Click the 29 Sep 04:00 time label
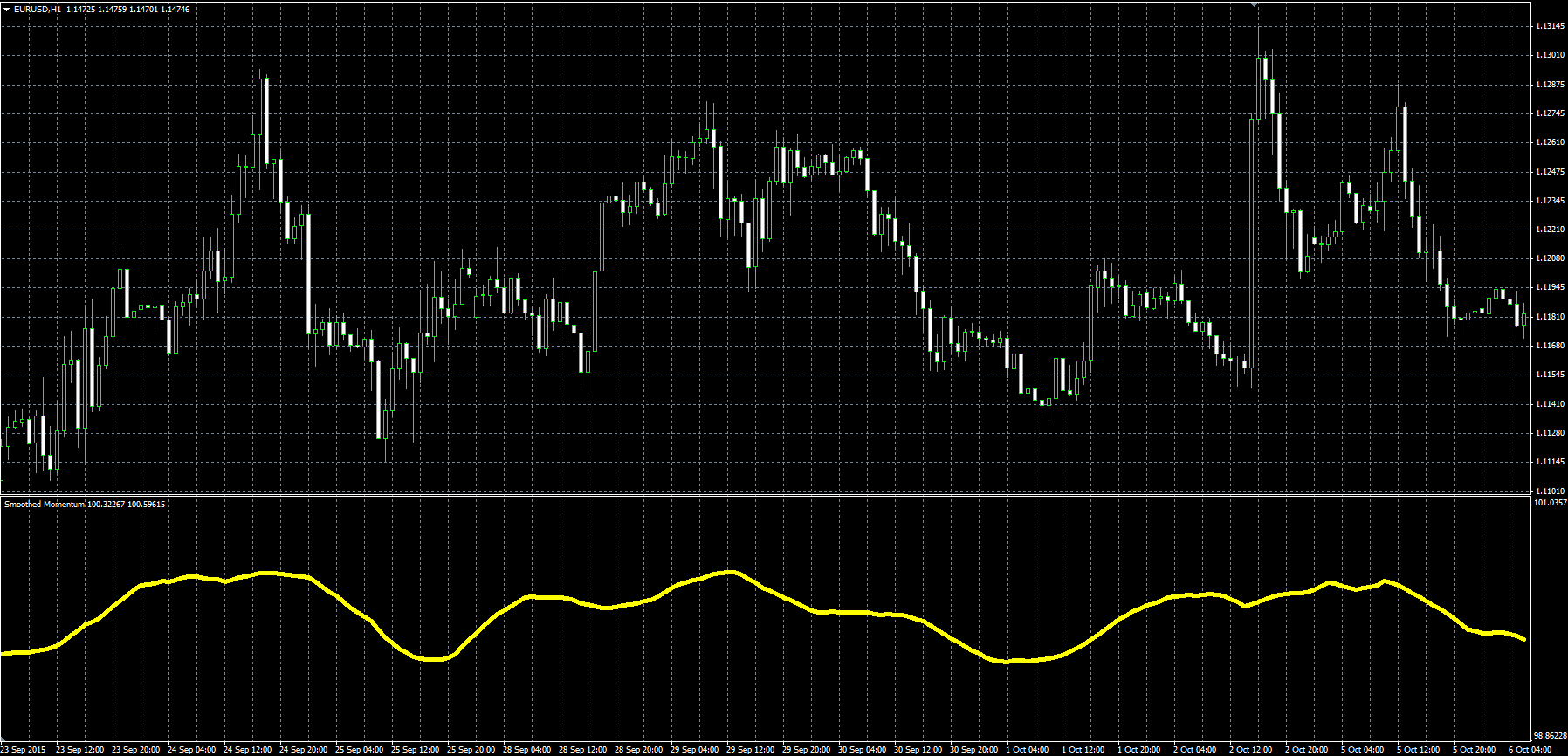Image resolution: width=1568 pixels, height=756 pixels. (695, 750)
